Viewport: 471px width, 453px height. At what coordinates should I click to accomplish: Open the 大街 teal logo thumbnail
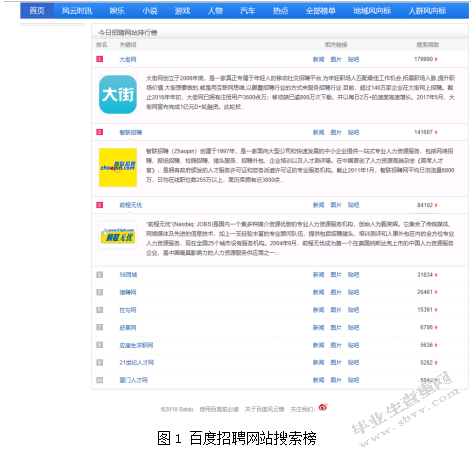[x=118, y=95]
